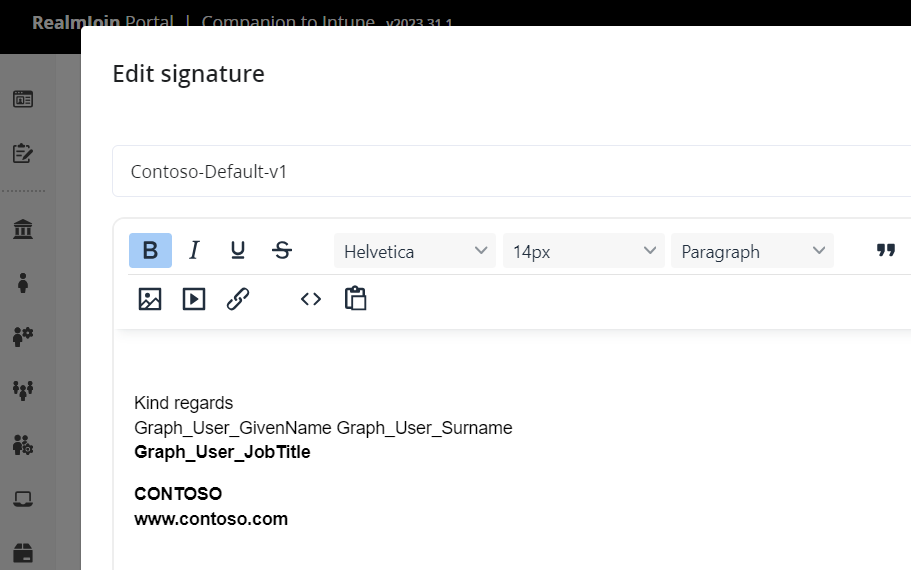Click the insert video icon

[194, 299]
